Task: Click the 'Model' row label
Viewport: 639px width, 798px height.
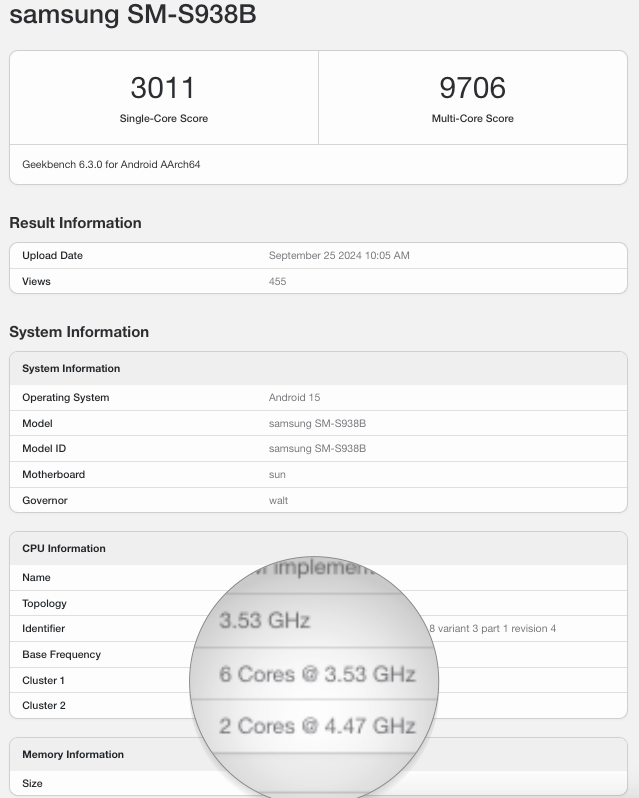Action: click(37, 423)
